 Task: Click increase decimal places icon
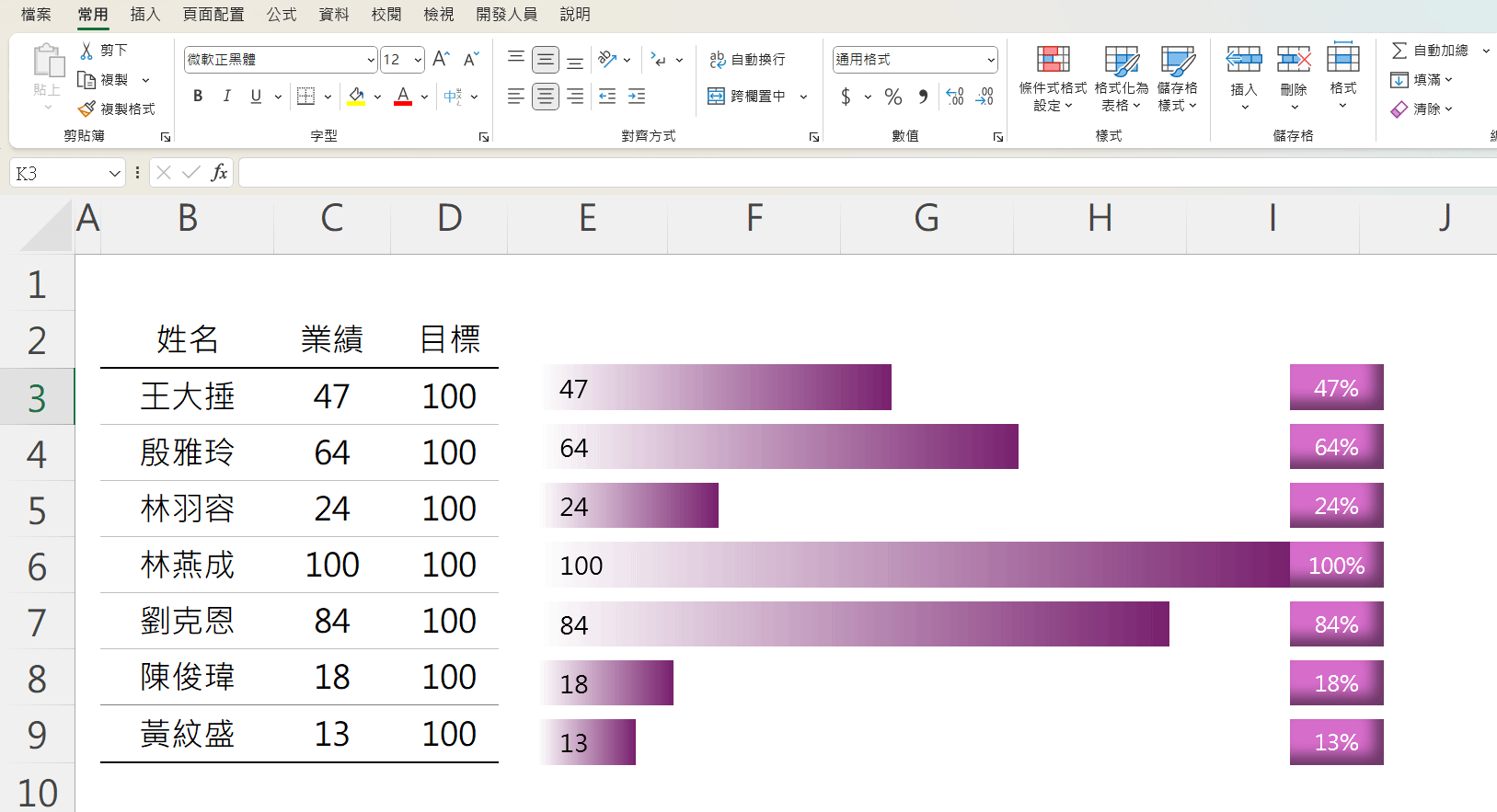point(955,97)
